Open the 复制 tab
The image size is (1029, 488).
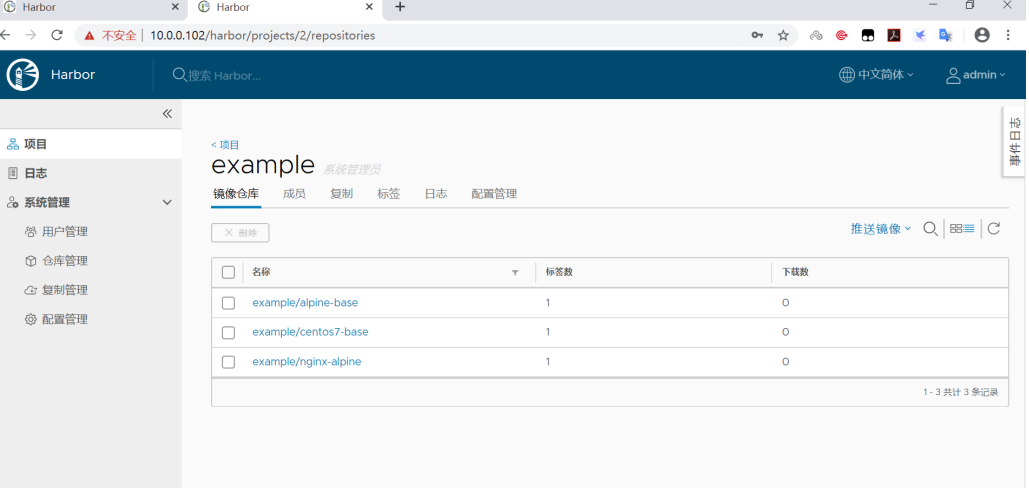(x=341, y=194)
